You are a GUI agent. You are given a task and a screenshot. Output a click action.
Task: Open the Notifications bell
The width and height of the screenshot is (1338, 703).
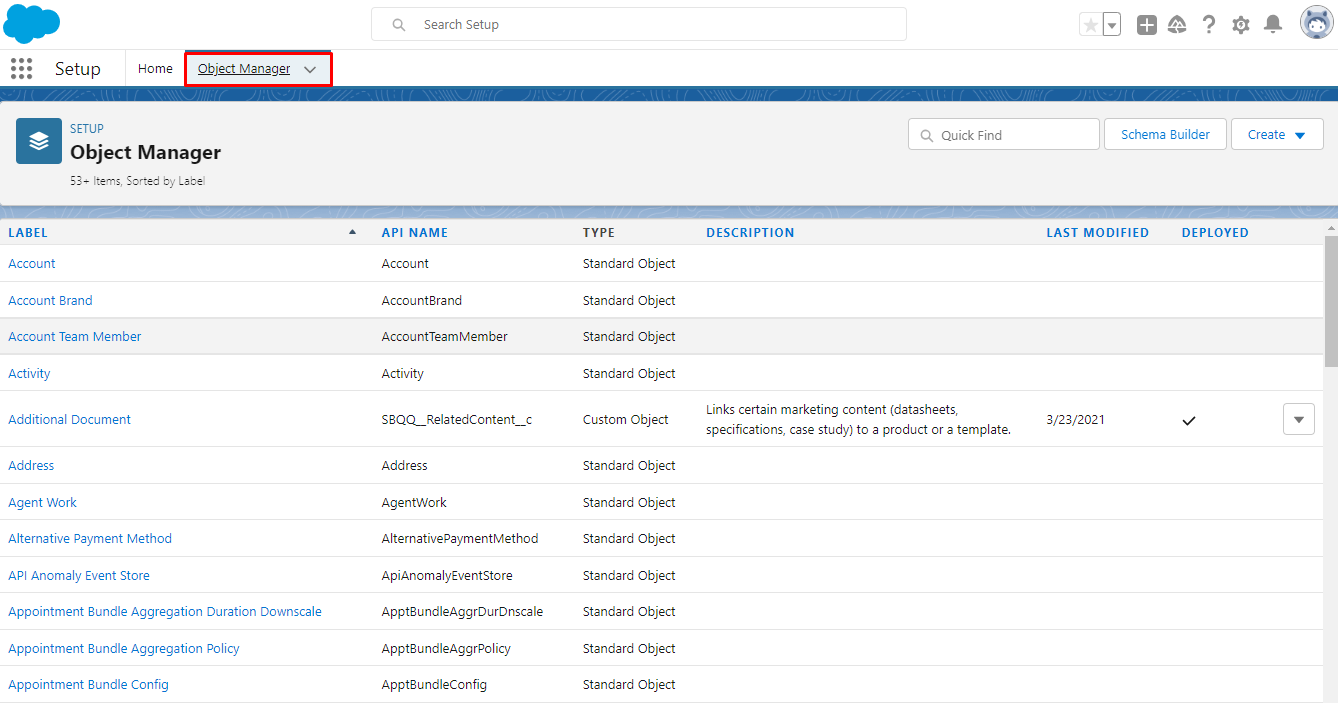(1273, 25)
